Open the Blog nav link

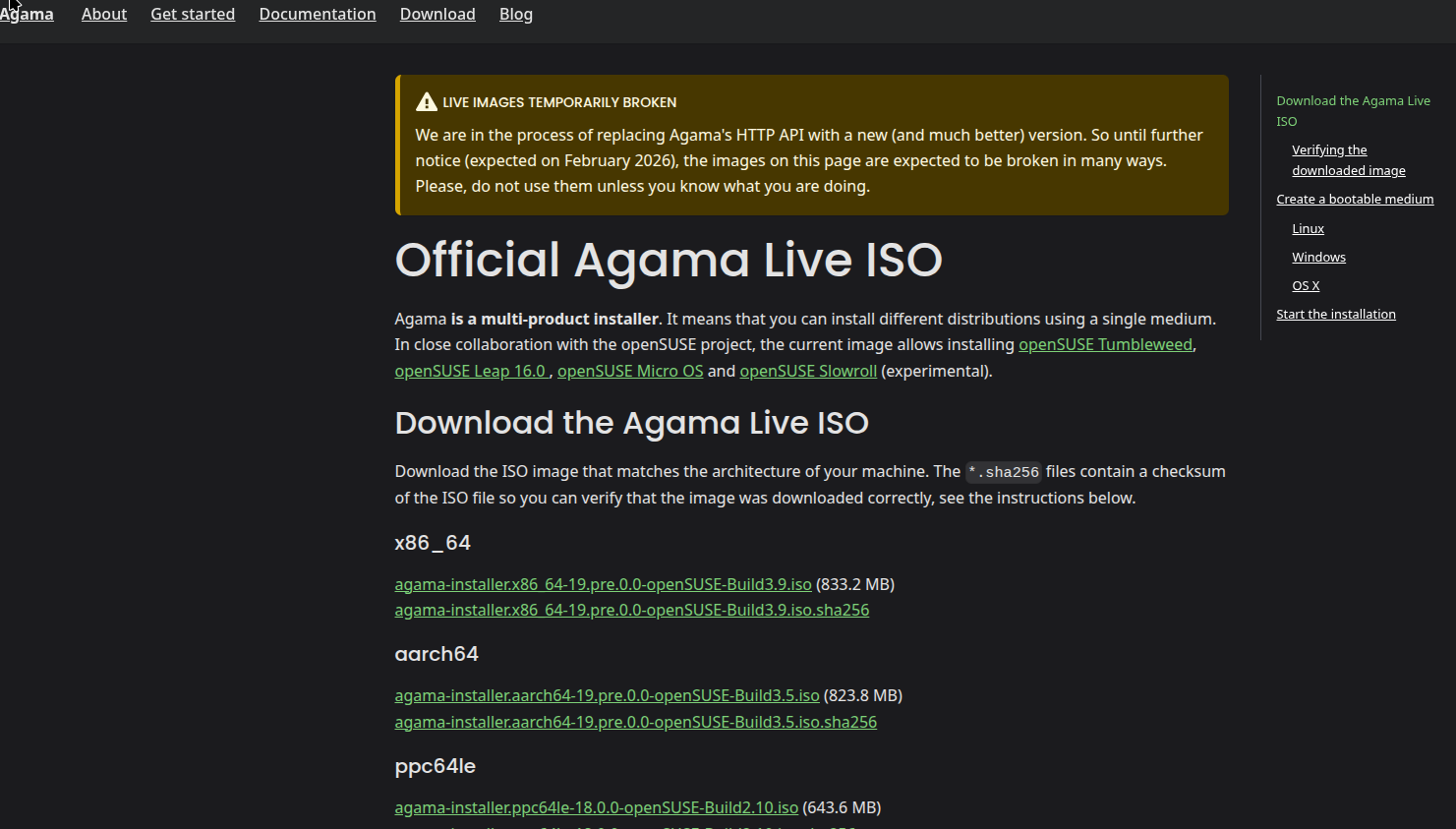[x=515, y=14]
